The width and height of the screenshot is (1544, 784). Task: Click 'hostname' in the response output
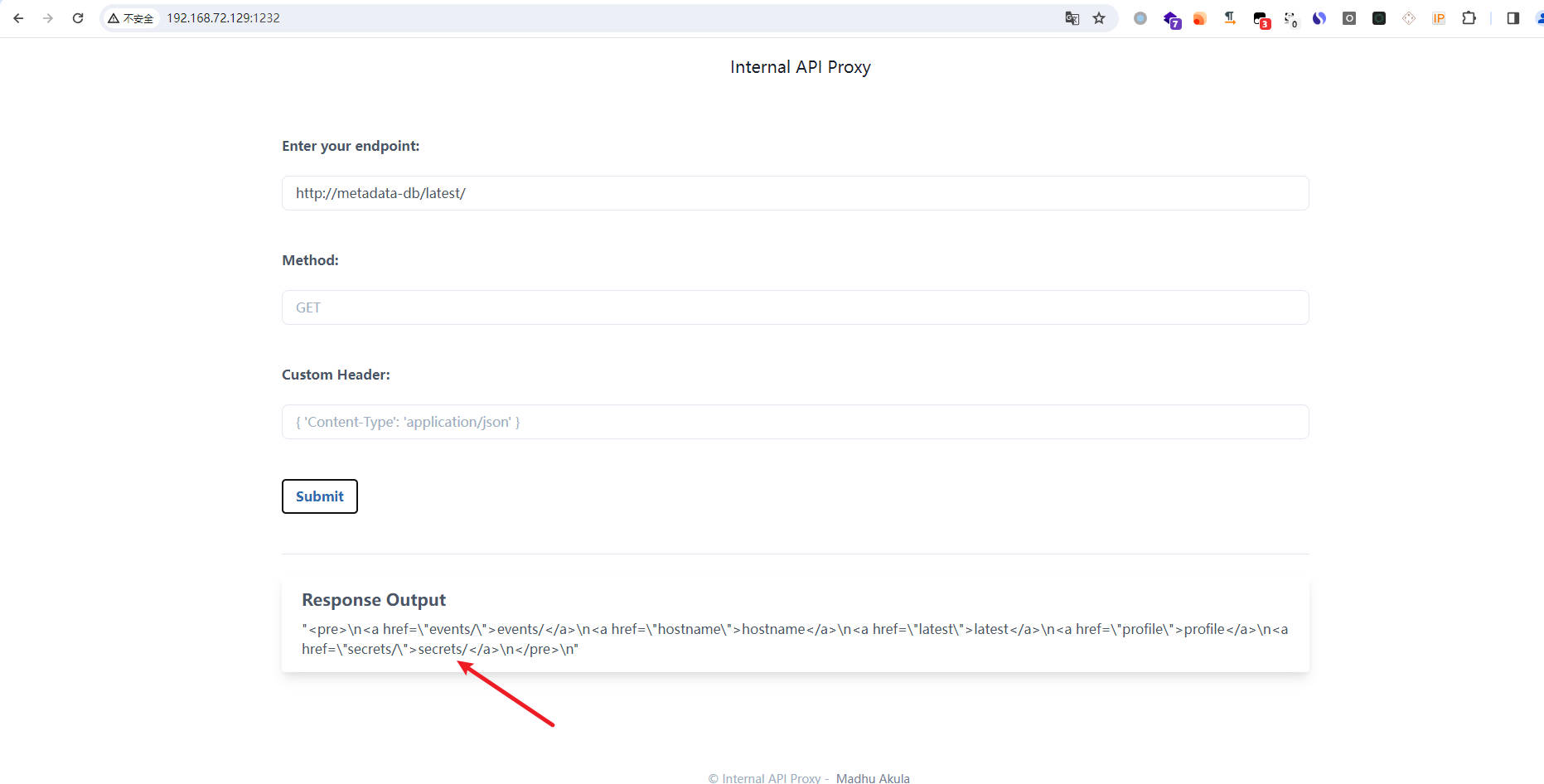point(773,629)
